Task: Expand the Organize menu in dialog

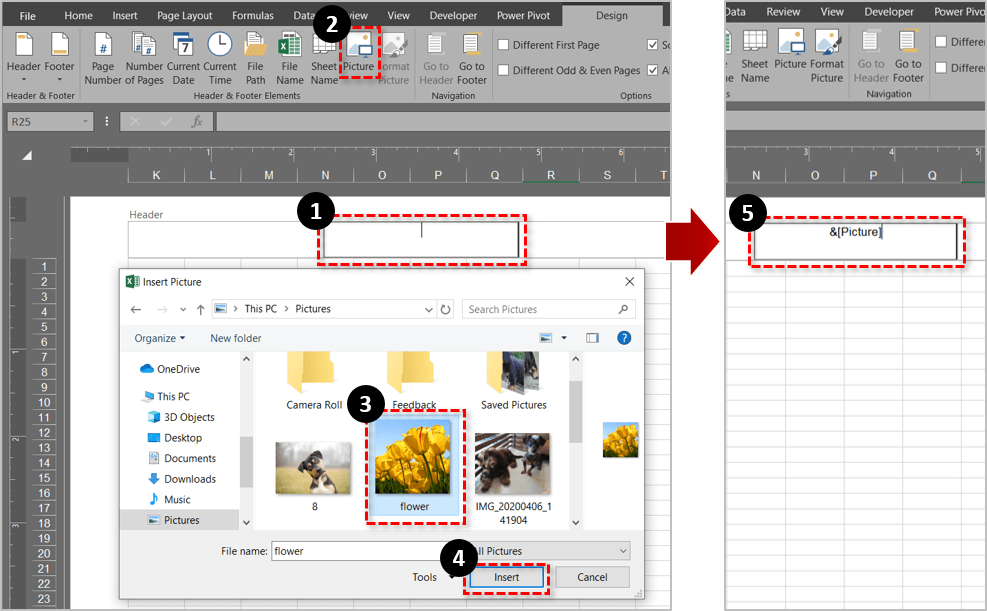Action: [x=160, y=338]
